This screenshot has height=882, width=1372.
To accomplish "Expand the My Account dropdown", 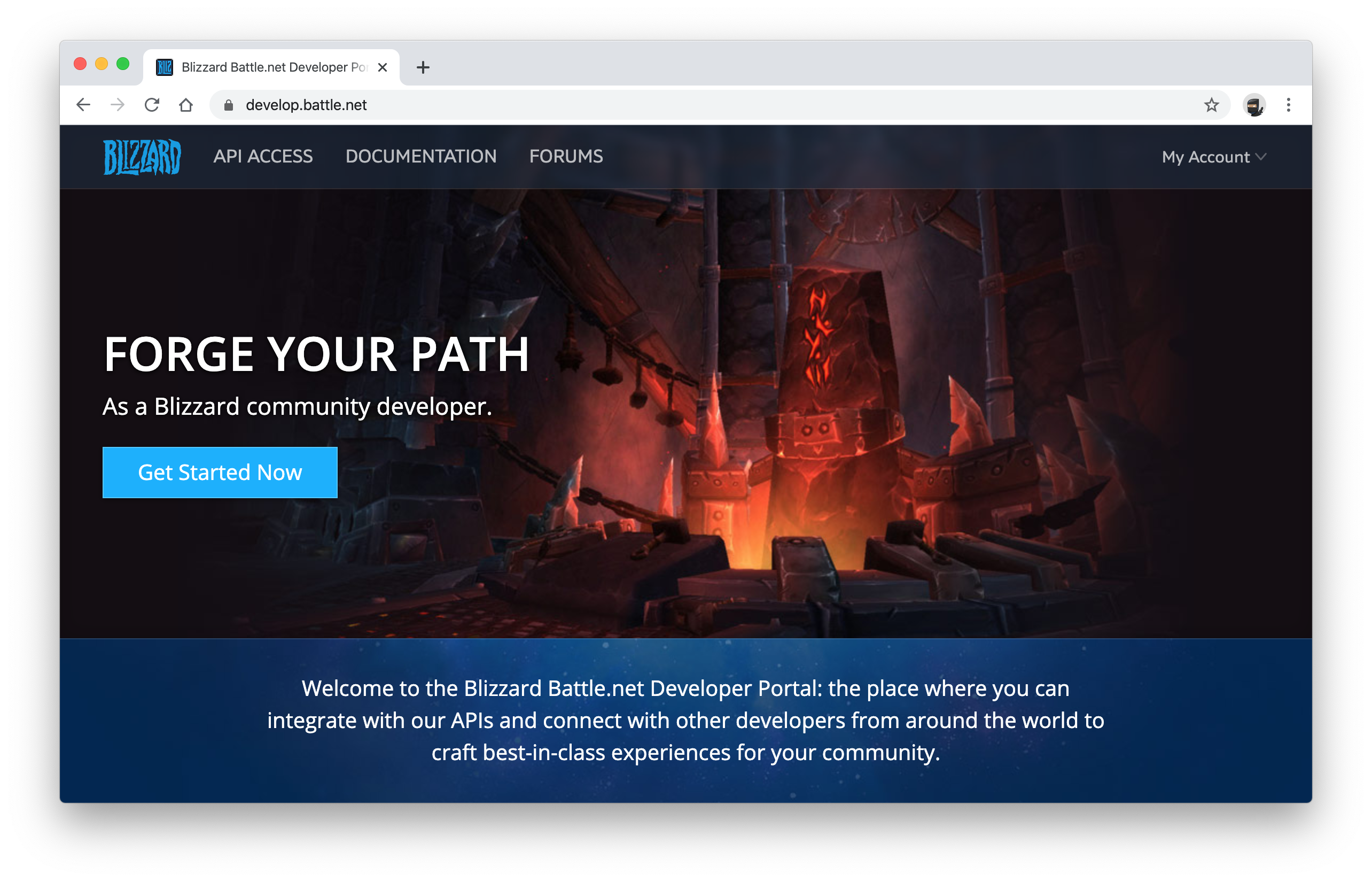I will click(1205, 157).
